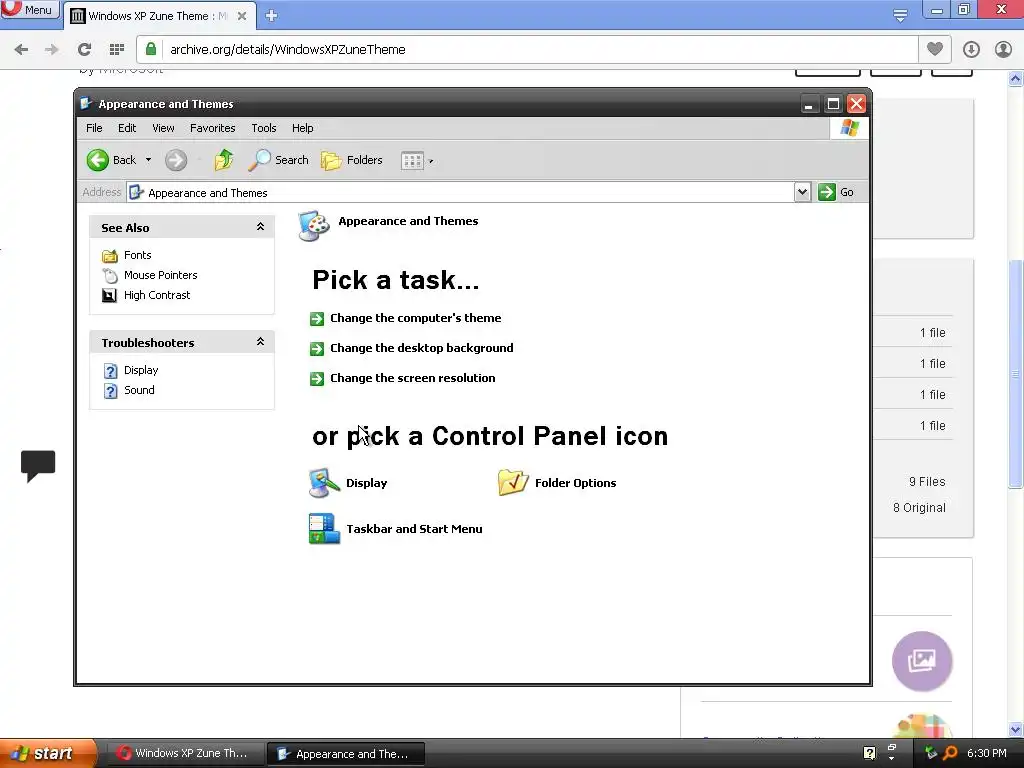Click Change the screen resolution
Image resolution: width=1024 pixels, height=768 pixels.
(x=412, y=378)
